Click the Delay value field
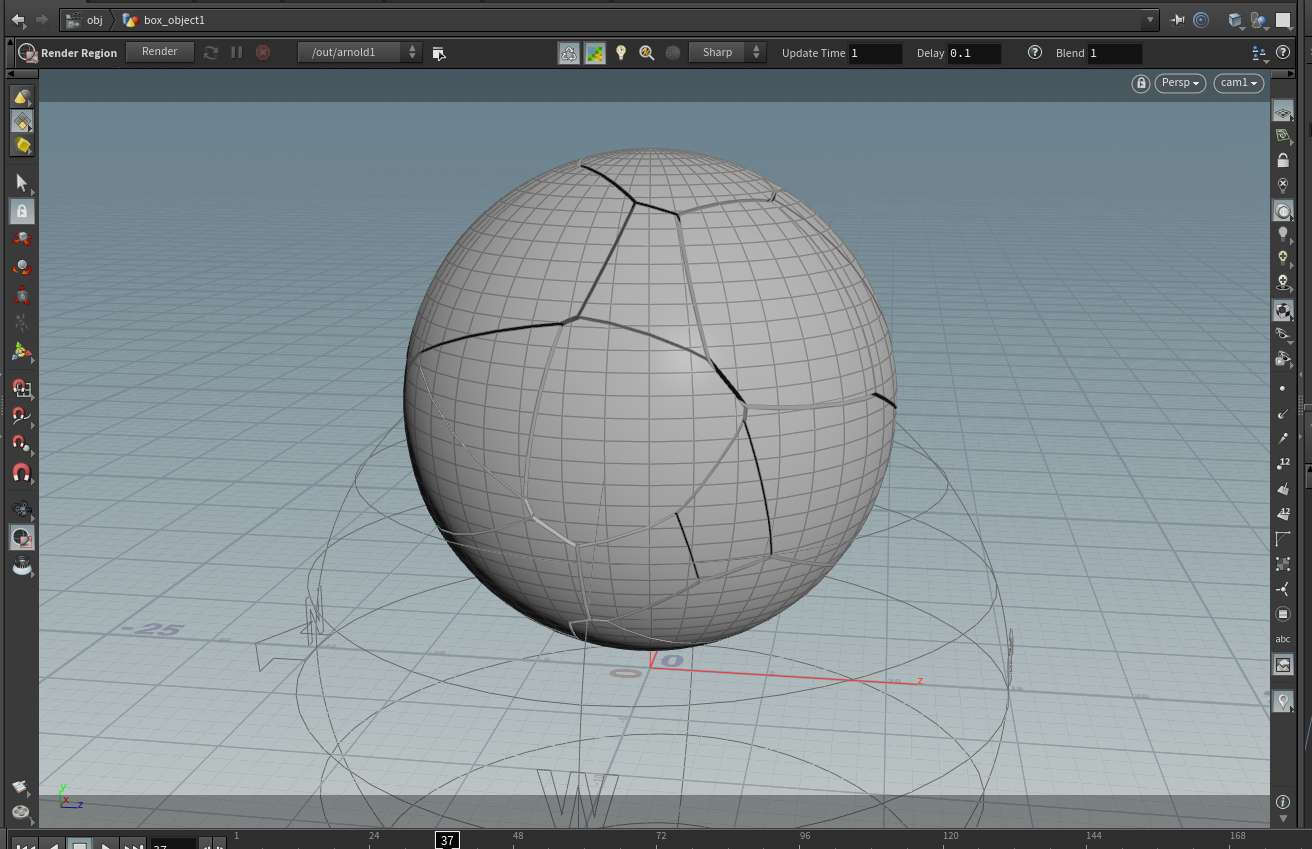Image resolution: width=1312 pixels, height=849 pixels. click(x=974, y=53)
